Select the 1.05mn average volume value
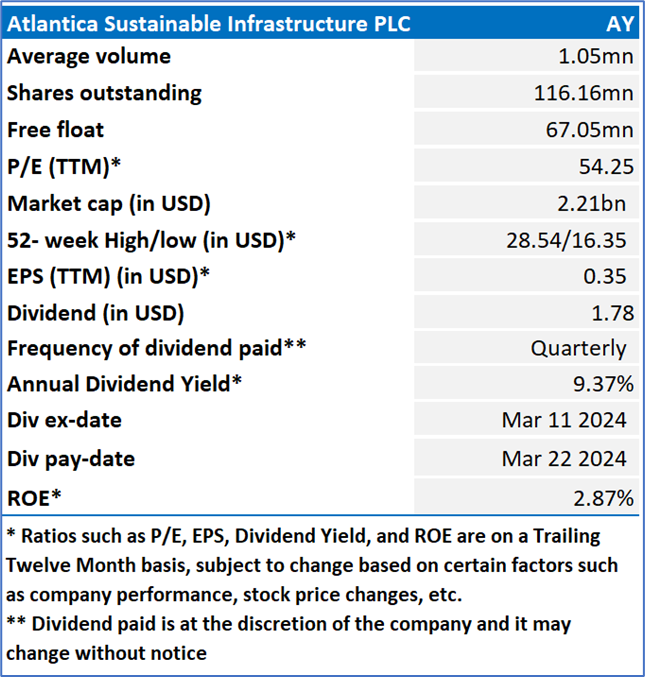This screenshot has height=677, width=645. click(597, 57)
